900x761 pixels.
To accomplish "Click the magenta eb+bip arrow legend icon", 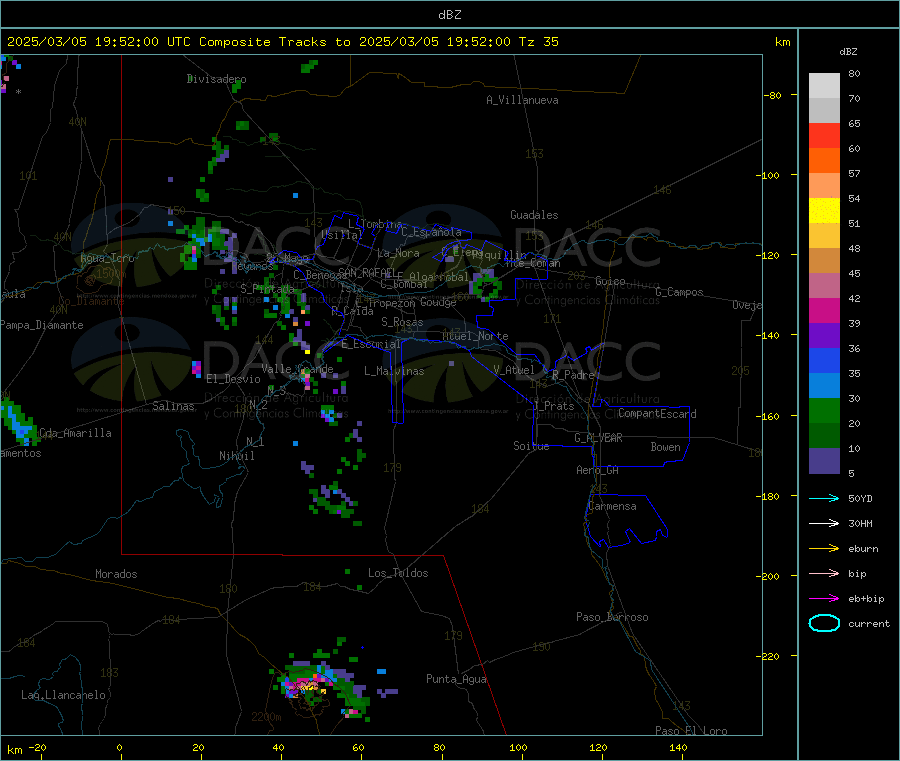I will (824, 599).
